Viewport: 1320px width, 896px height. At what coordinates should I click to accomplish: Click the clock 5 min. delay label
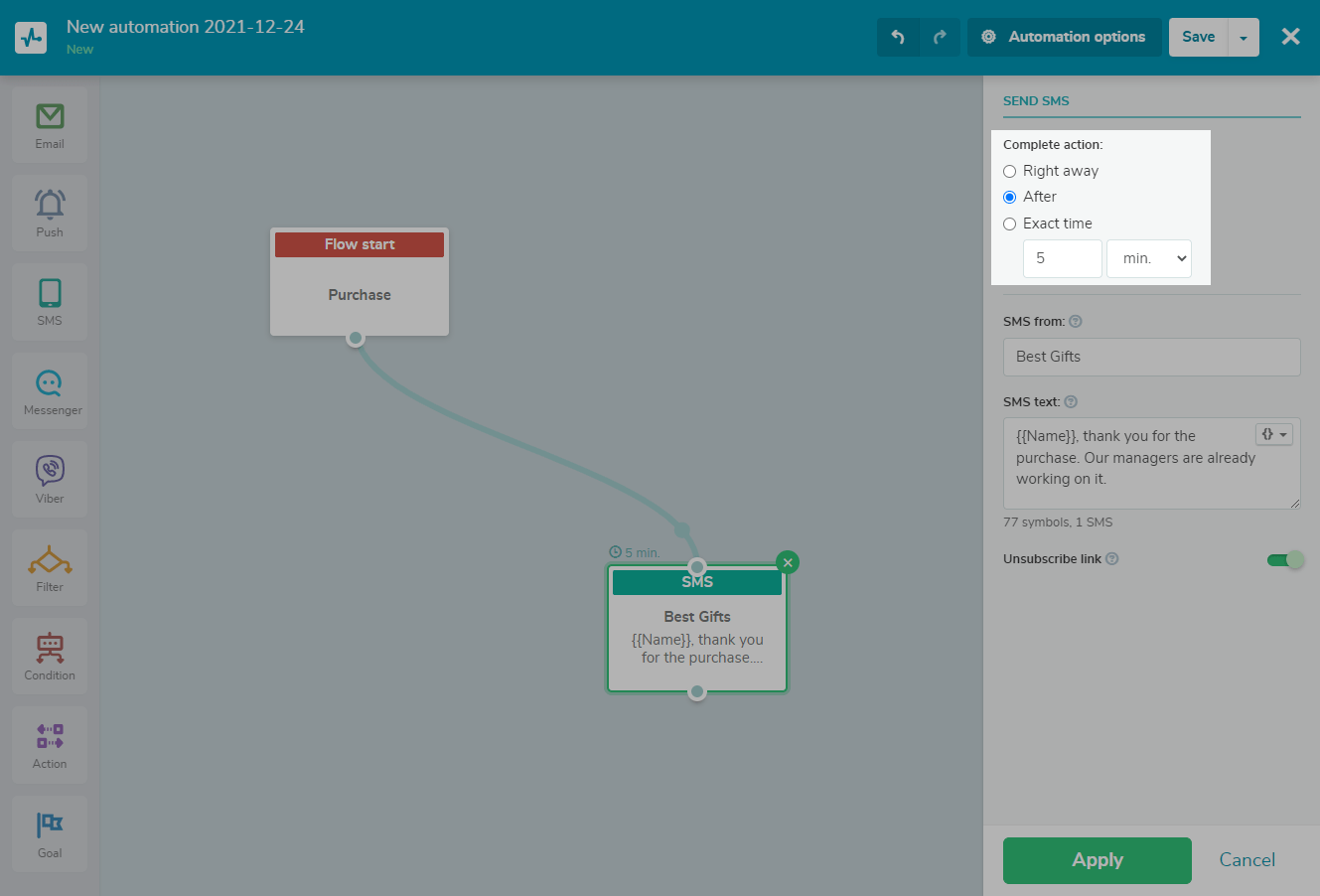(x=635, y=552)
